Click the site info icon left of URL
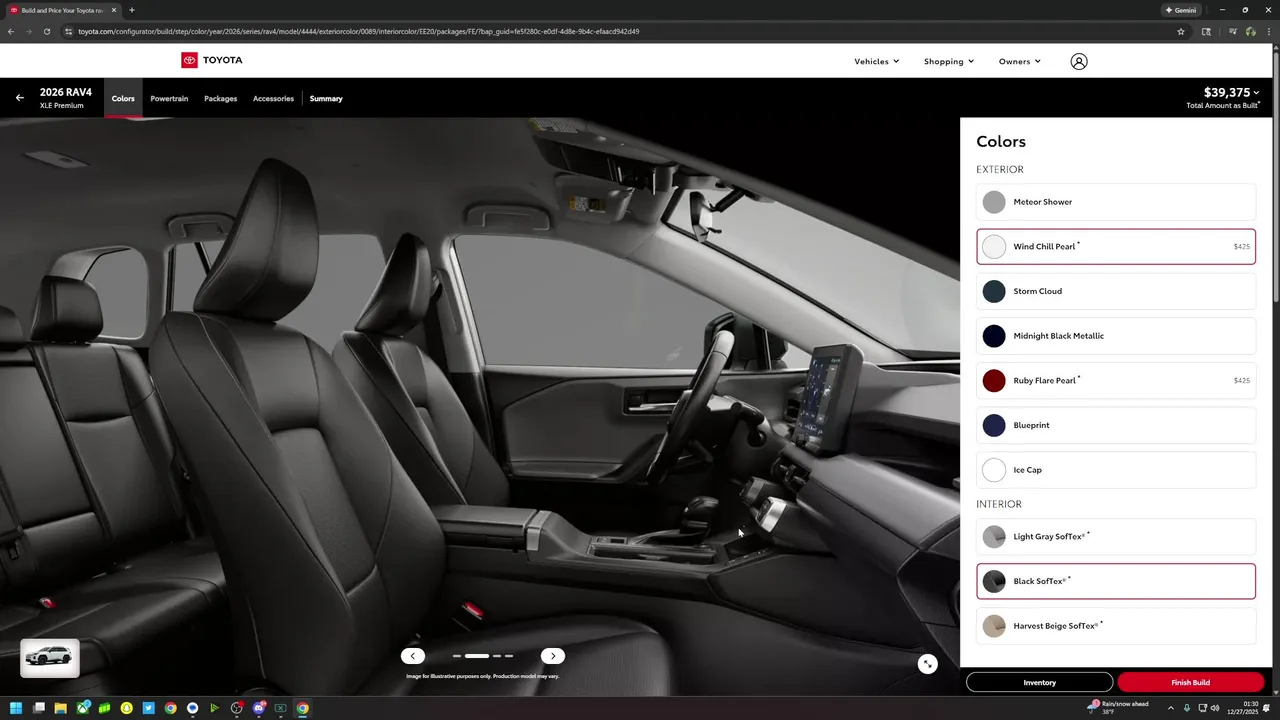The image size is (1280, 720). (68, 31)
